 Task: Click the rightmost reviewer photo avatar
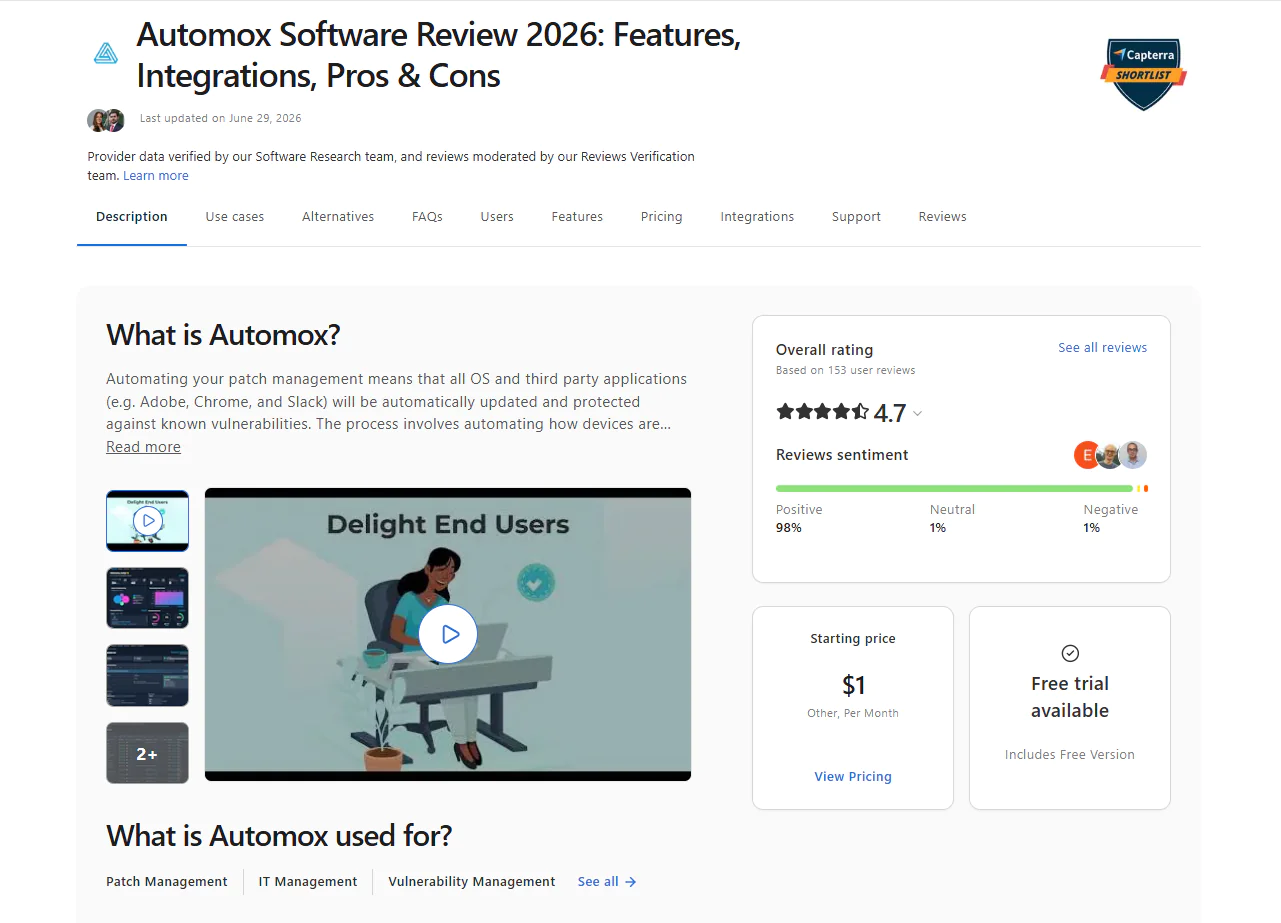tap(1132, 455)
